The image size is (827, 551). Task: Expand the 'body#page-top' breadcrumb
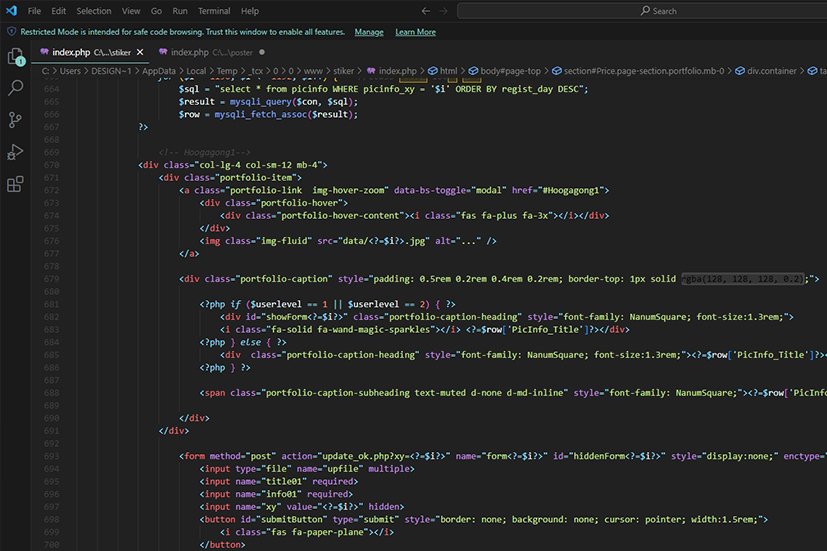pyautogui.click(x=509, y=71)
